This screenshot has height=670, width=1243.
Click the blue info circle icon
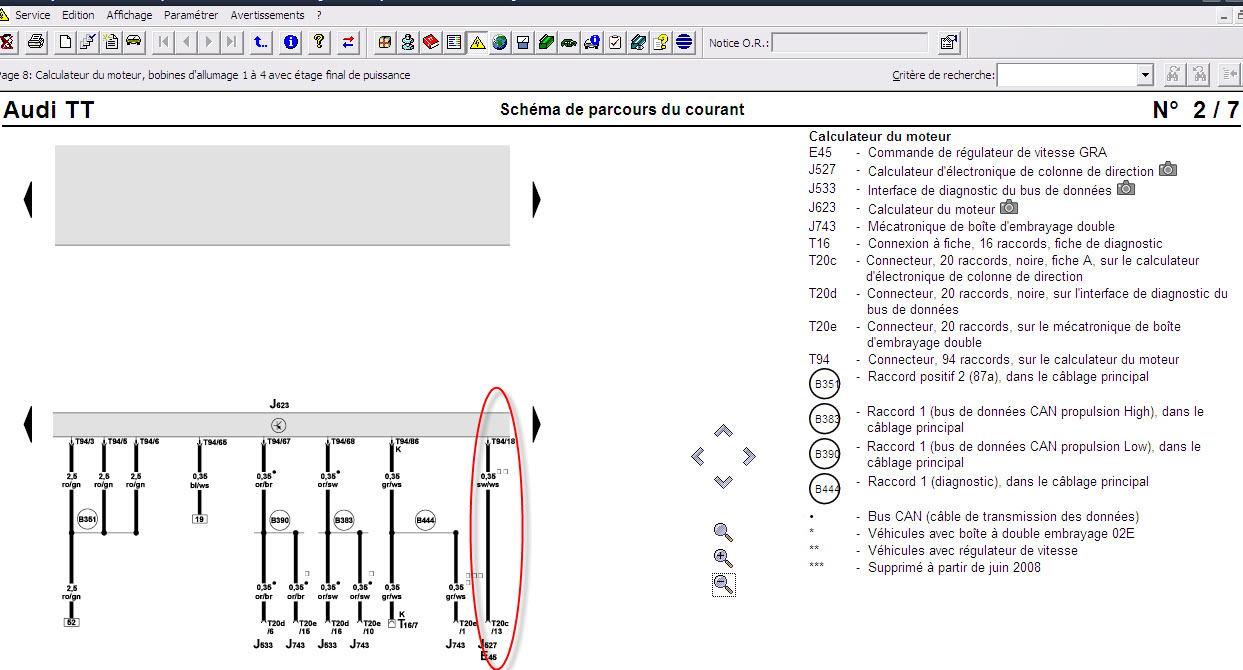291,42
